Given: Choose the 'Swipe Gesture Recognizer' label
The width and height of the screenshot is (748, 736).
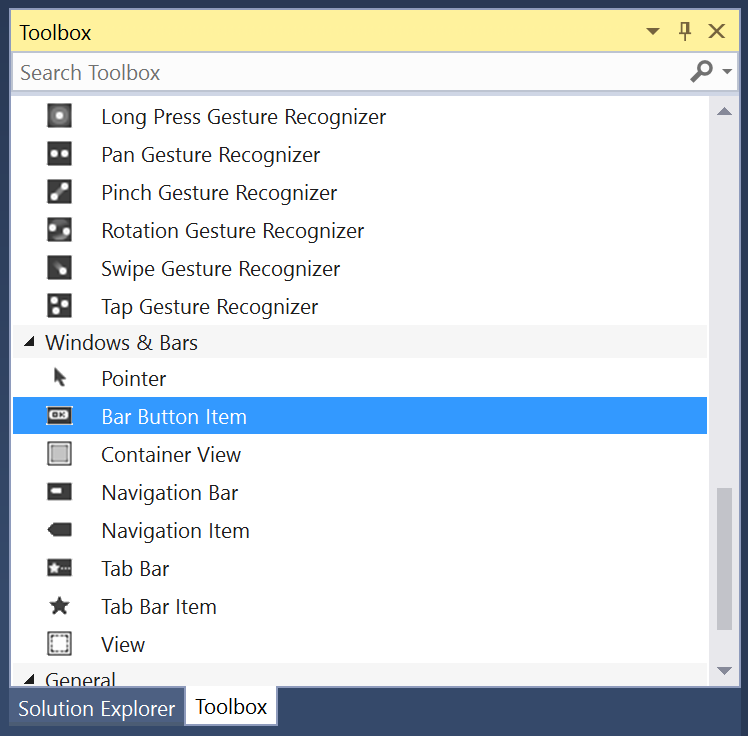Looking at the screenshot, I should coord(220,270).
